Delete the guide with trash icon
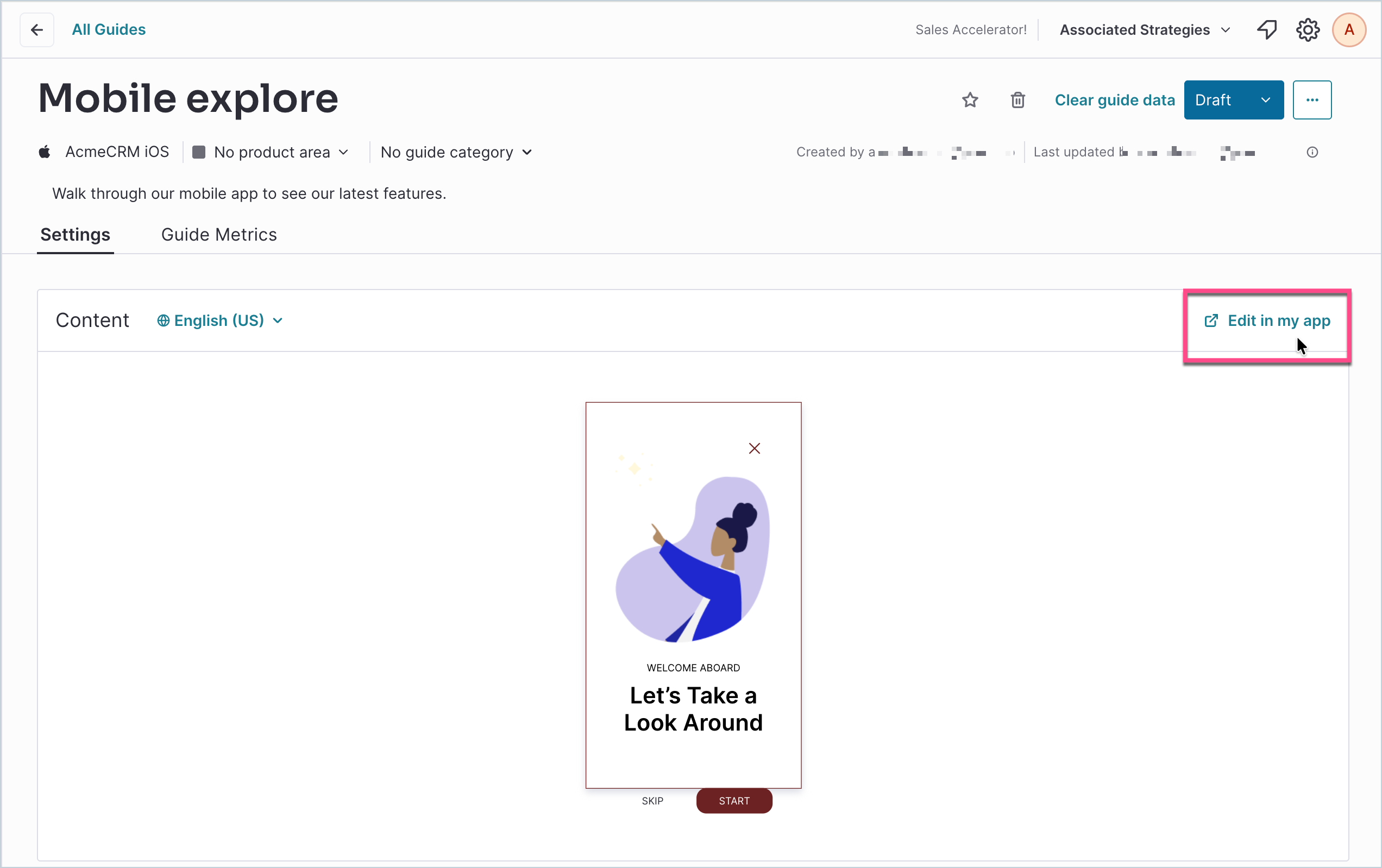The width and height of the screenshot is (1382, 868). click(x=1017, y=100)
